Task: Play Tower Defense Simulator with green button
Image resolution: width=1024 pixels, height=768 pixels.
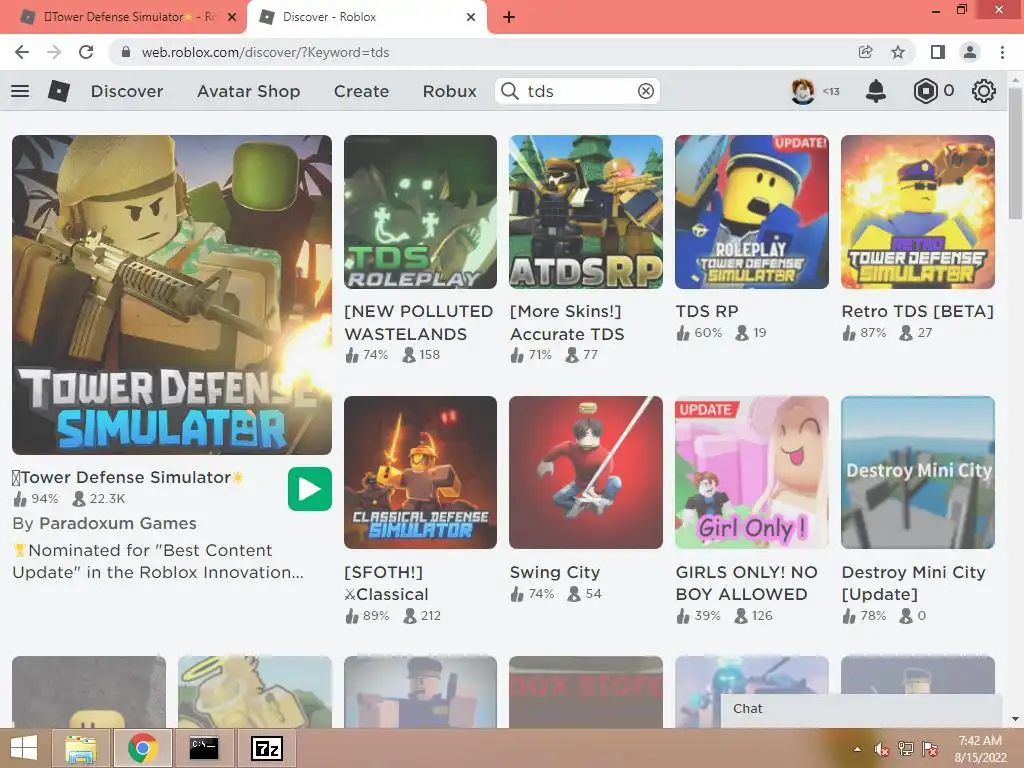Action: [310, 489]
